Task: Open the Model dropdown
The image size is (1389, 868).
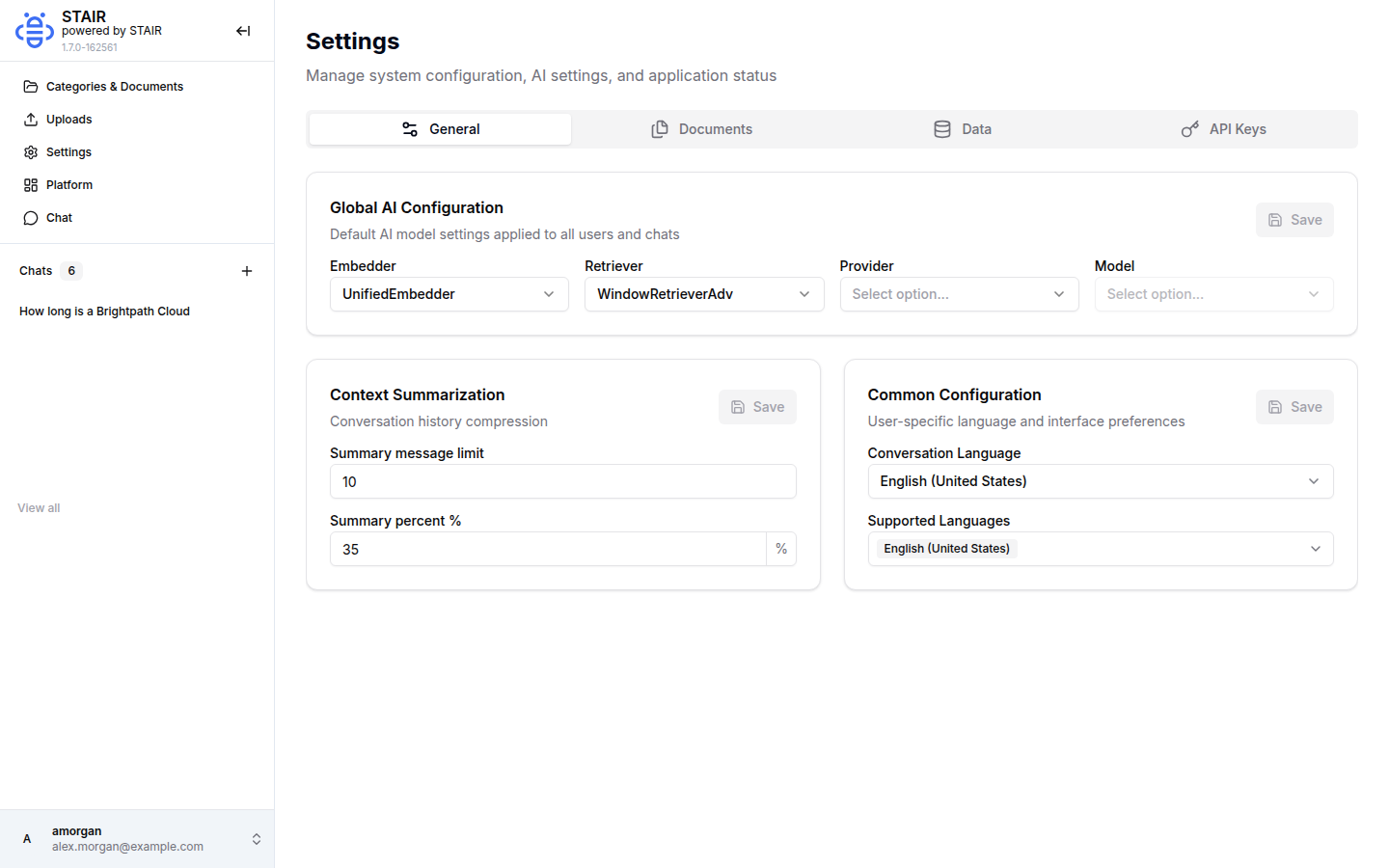Action: click(1214, 294)
